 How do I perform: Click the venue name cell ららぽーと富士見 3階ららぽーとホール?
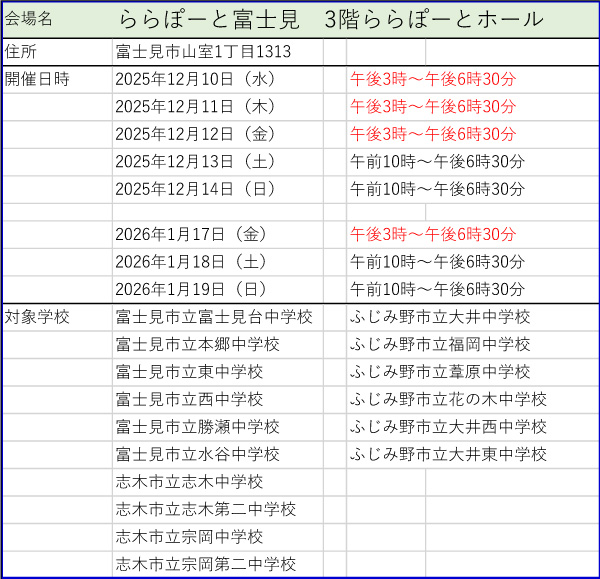330,19
